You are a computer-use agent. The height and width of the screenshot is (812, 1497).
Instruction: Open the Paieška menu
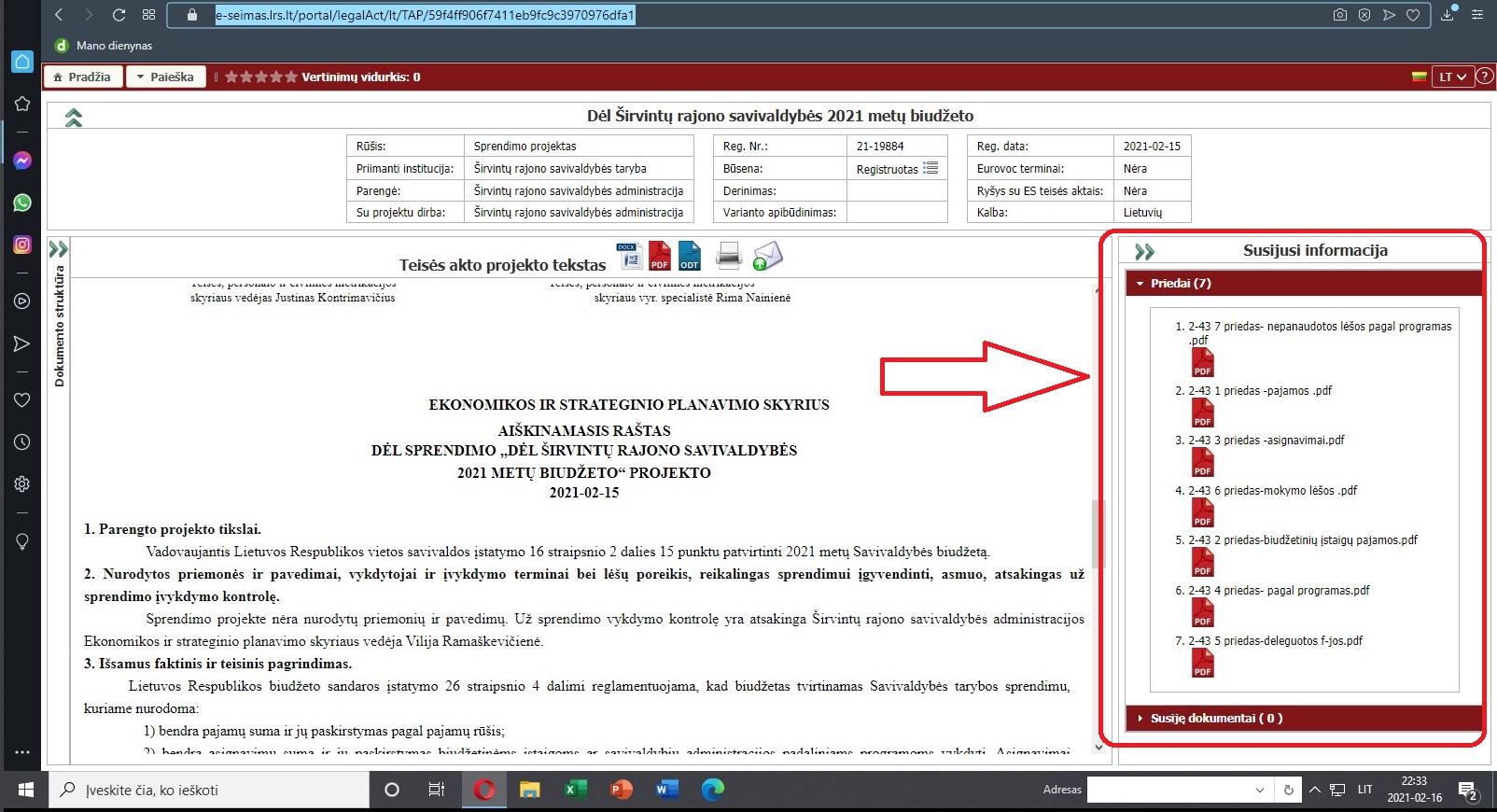[166, 77]
